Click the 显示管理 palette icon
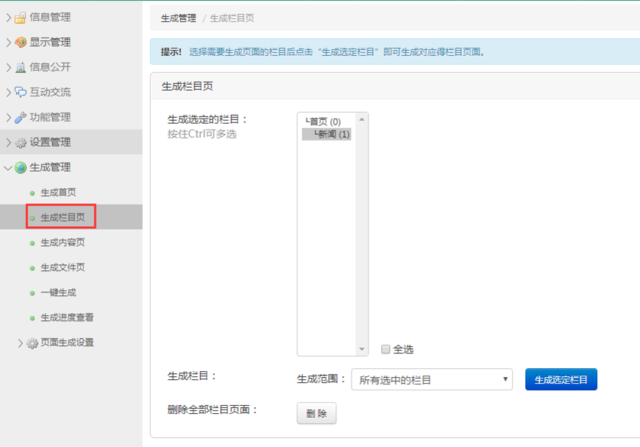Screen dimensions: 640x447 20,42
